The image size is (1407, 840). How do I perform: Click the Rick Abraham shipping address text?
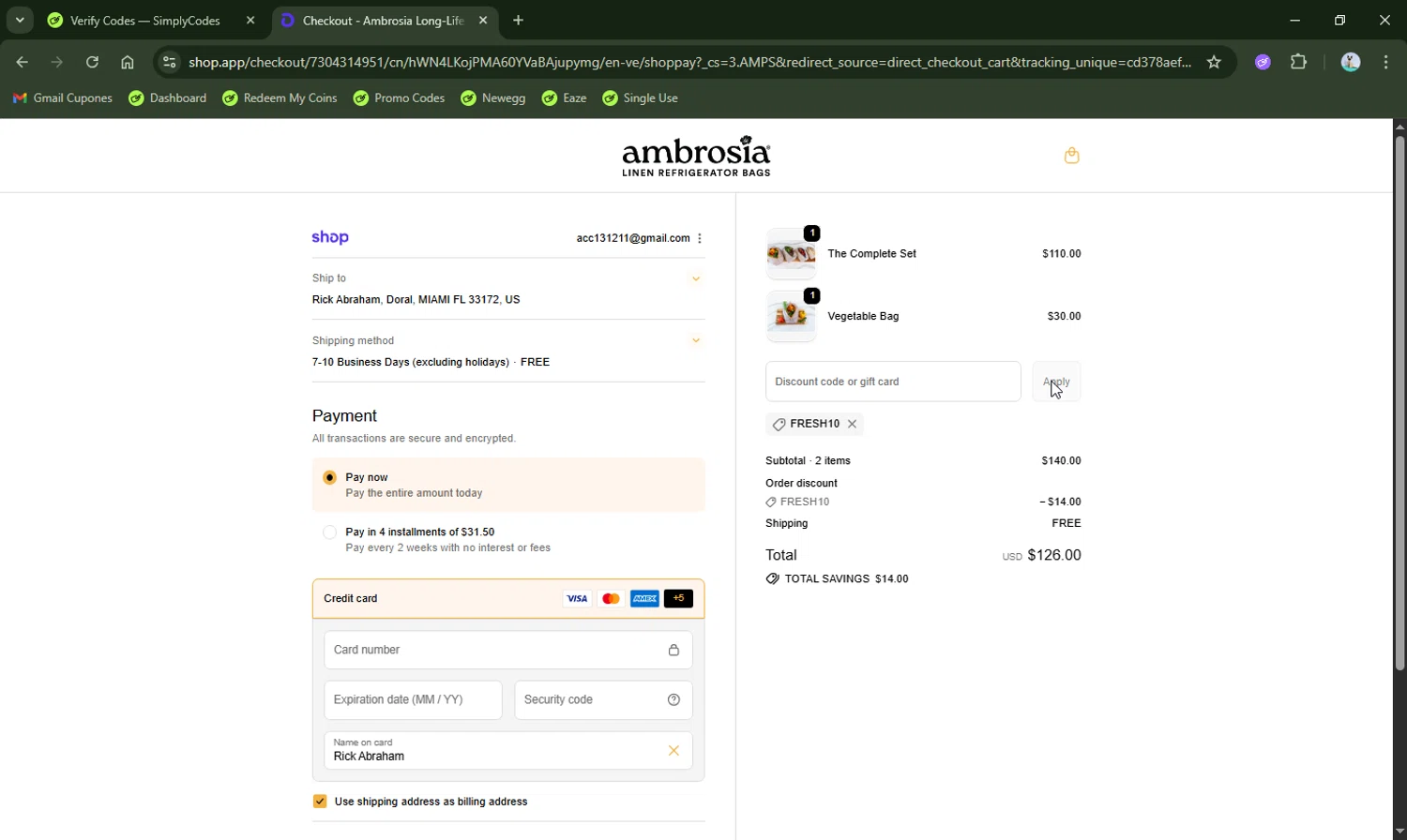point(416,300)
